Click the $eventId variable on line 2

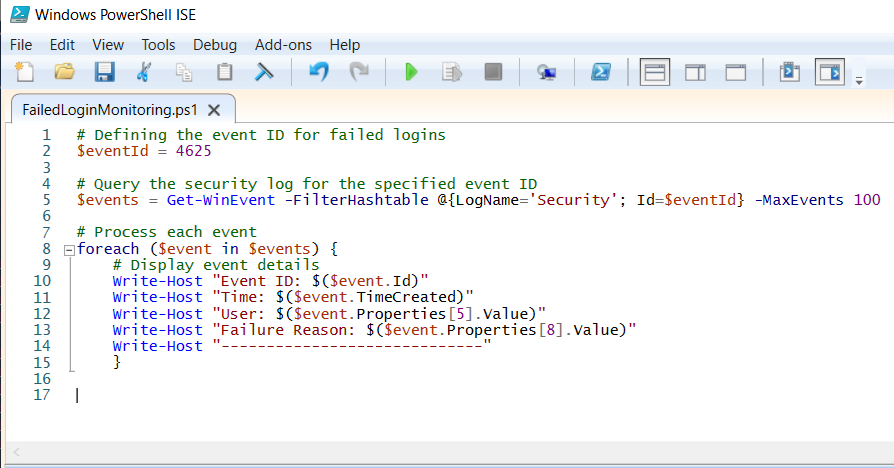click(113, 151)
